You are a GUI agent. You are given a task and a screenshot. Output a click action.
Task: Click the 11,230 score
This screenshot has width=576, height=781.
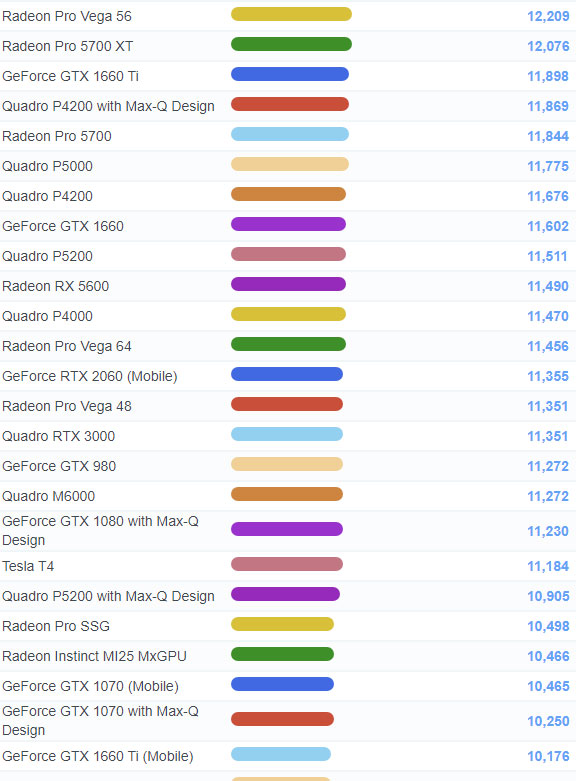click(548, 531)
